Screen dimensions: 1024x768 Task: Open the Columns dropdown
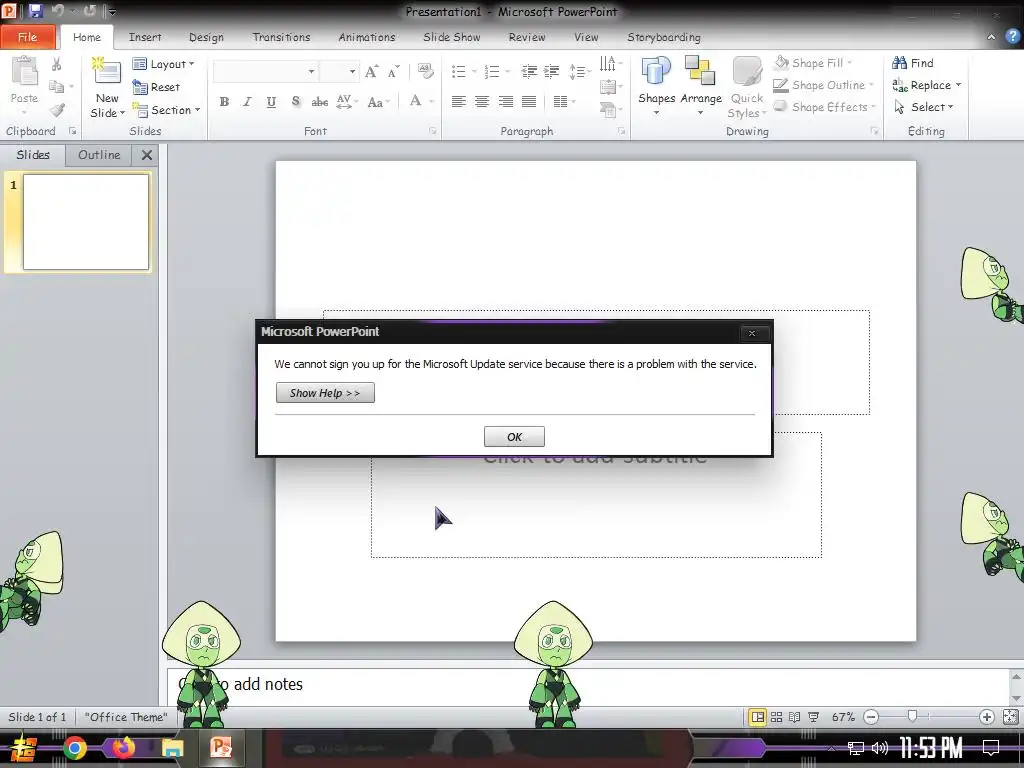tap(564, 102)
